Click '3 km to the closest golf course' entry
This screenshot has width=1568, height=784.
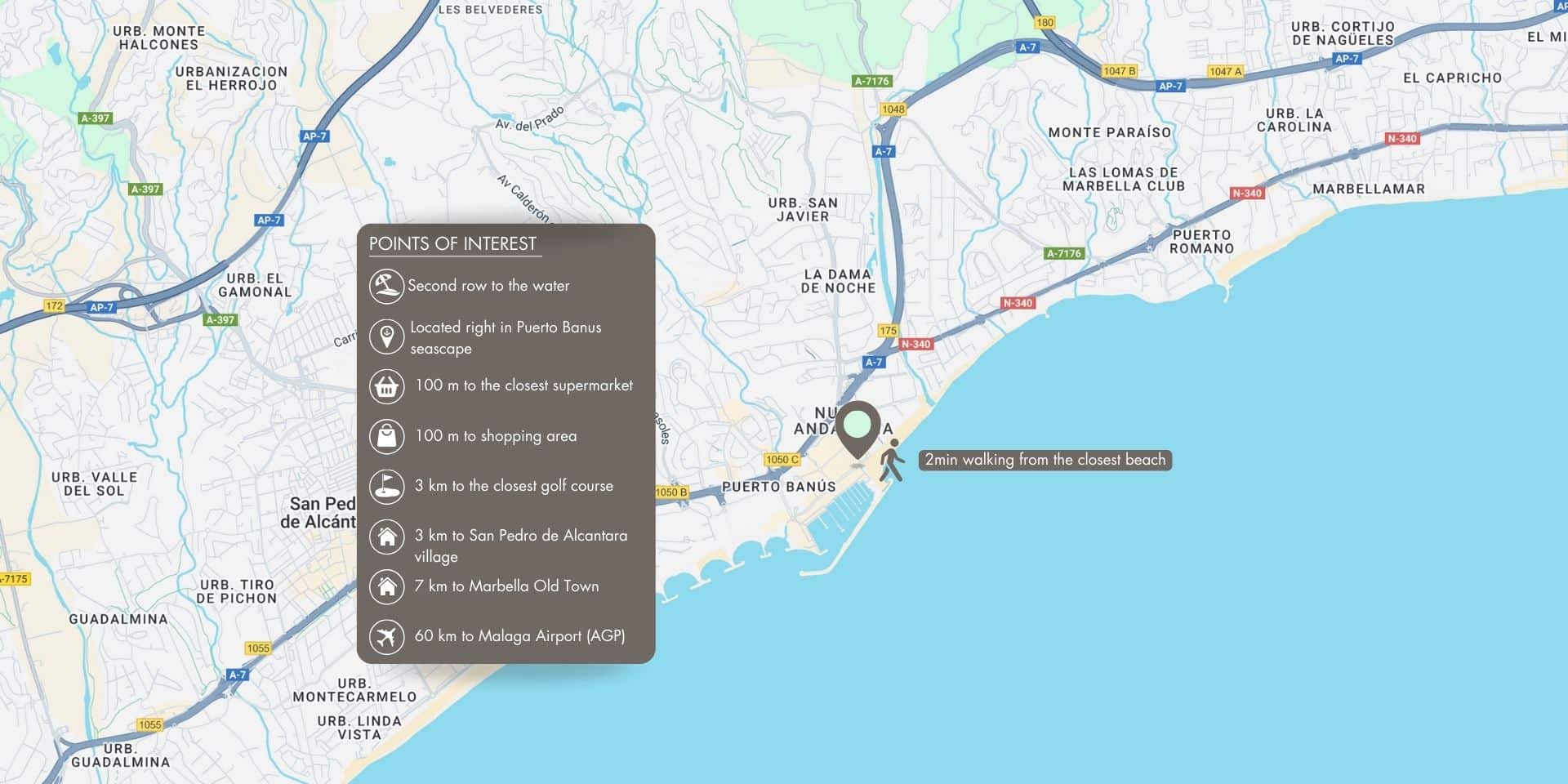tap(514, 486)
